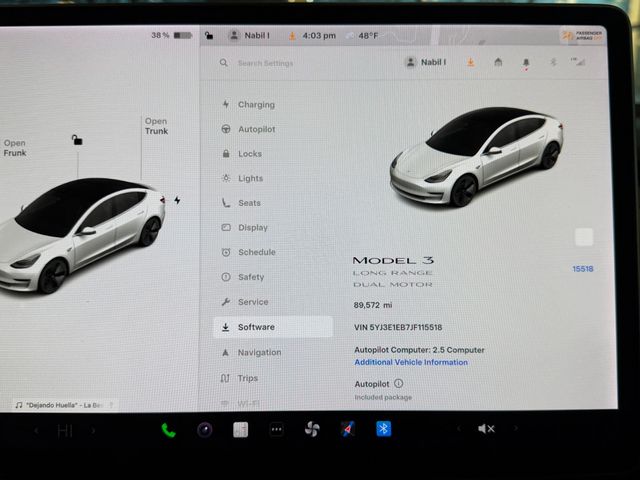The width and height of the screenshot is (640, 480).
Task: Tap the HI temperature readout
Action: [x=65, y=430]
